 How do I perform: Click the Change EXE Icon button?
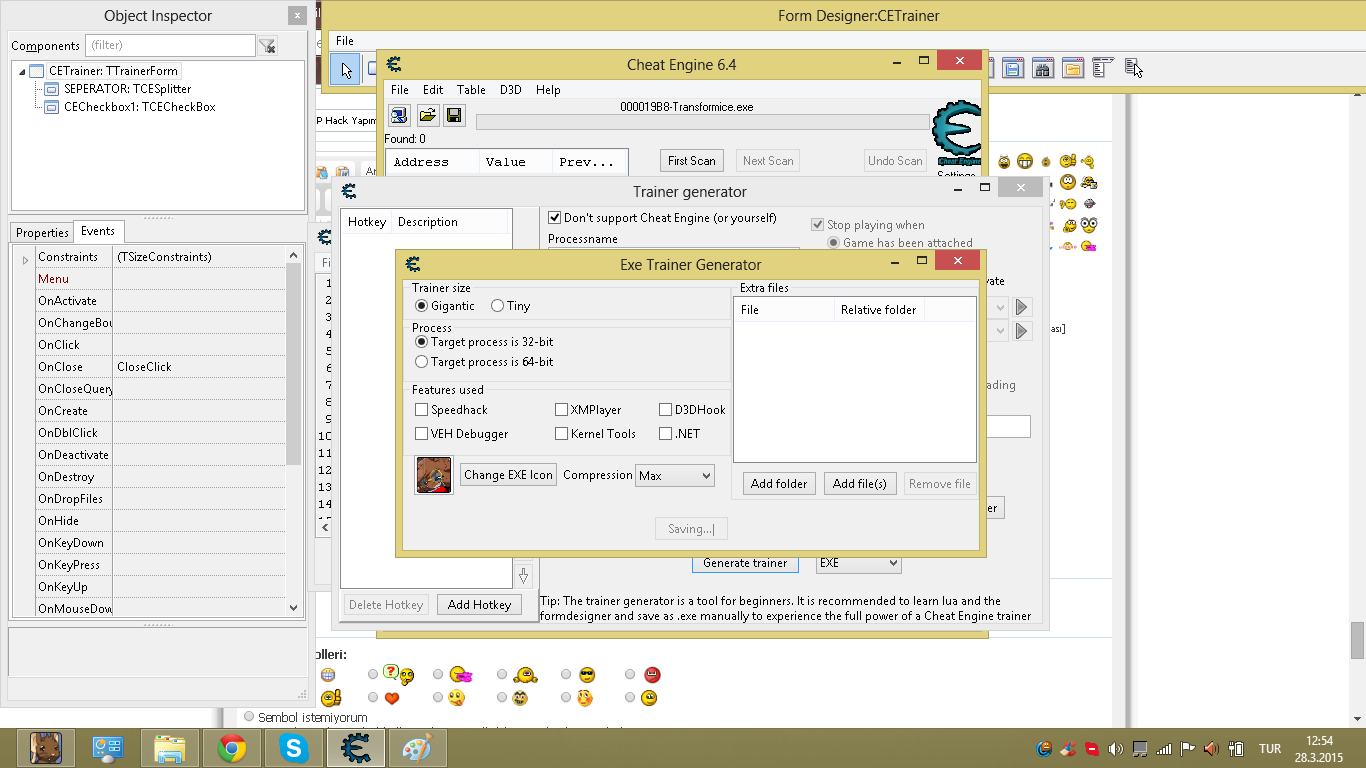[508, 476]
